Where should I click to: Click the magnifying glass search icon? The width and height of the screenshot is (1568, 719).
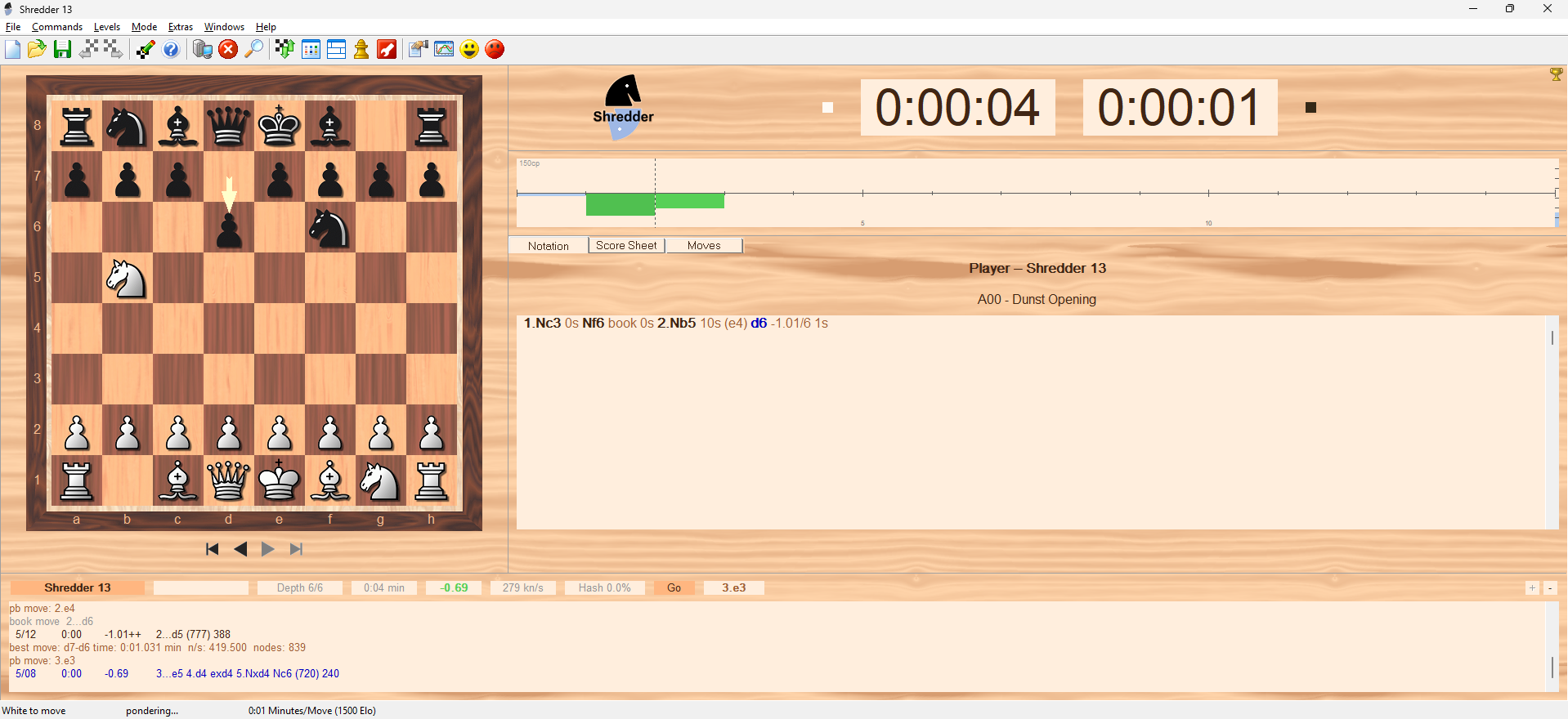[x=254, y=50]
